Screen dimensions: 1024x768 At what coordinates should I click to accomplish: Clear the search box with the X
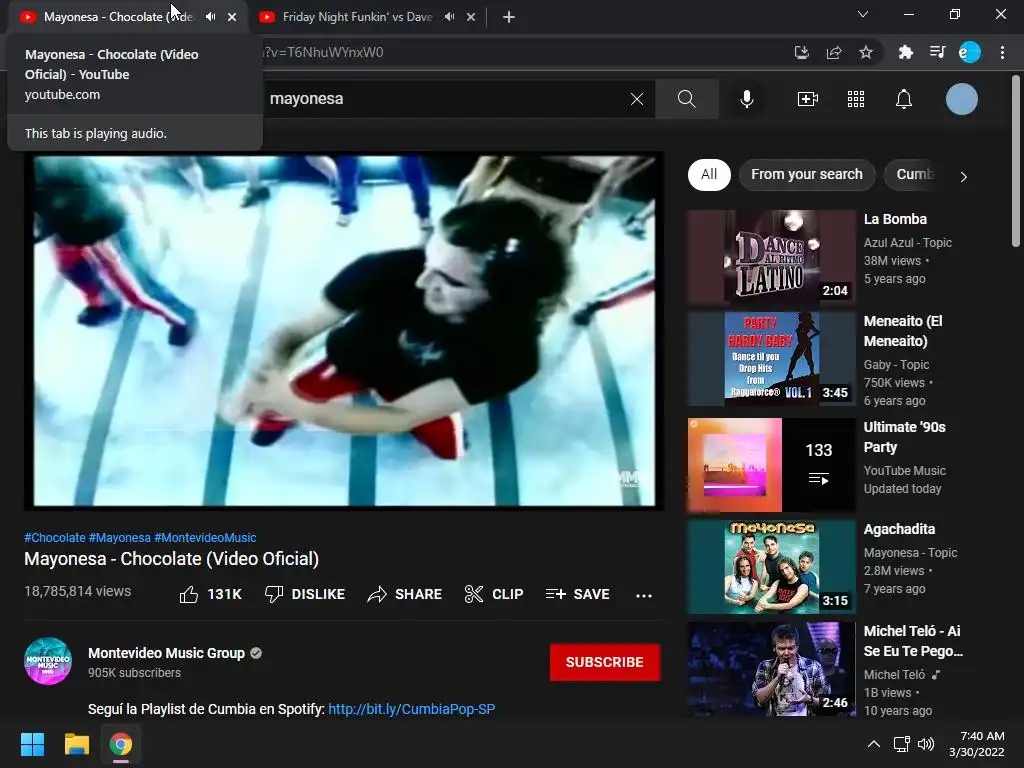click(x=637, y=99)
